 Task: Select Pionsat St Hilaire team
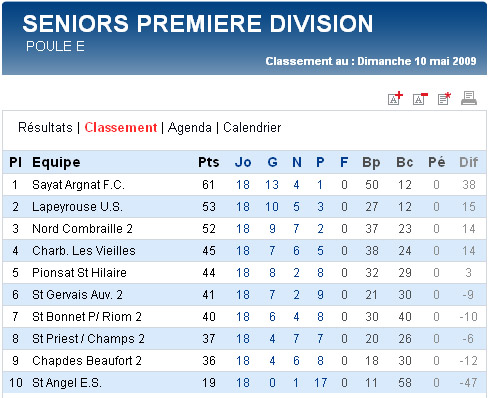(79, 273)
